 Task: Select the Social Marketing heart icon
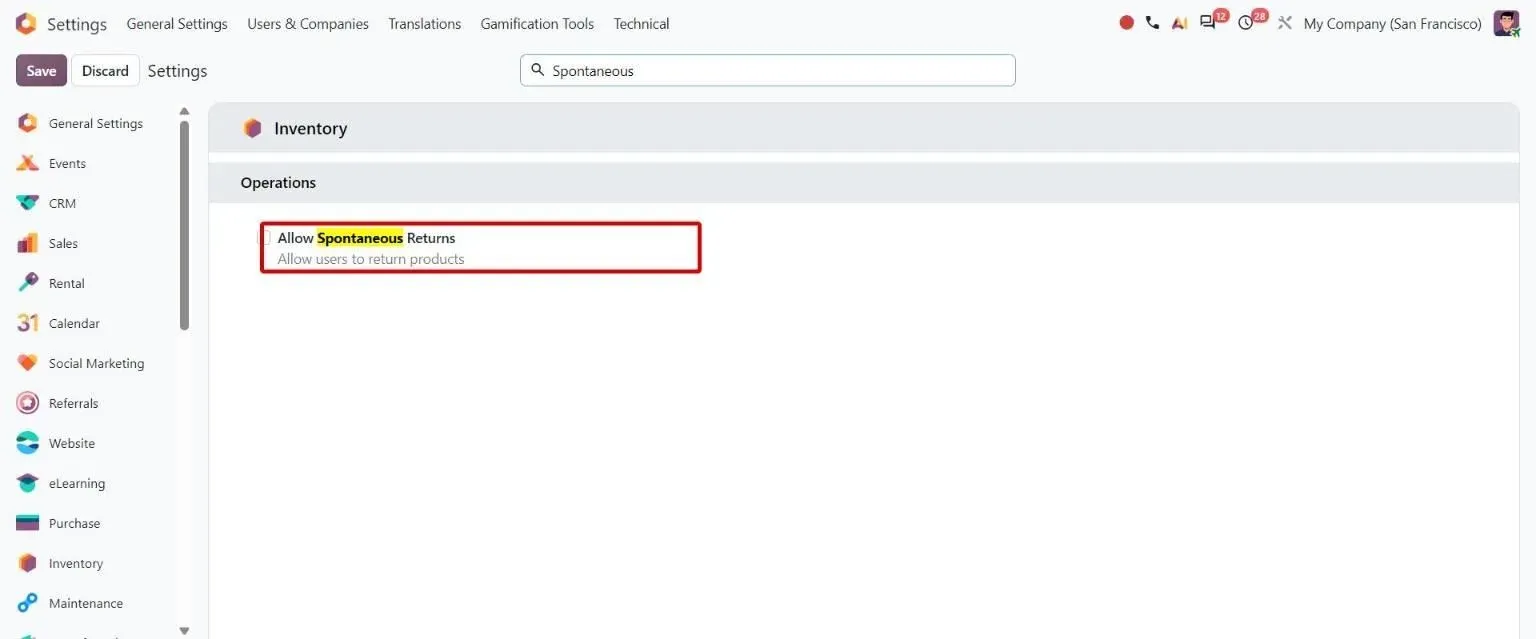[28, 363]
